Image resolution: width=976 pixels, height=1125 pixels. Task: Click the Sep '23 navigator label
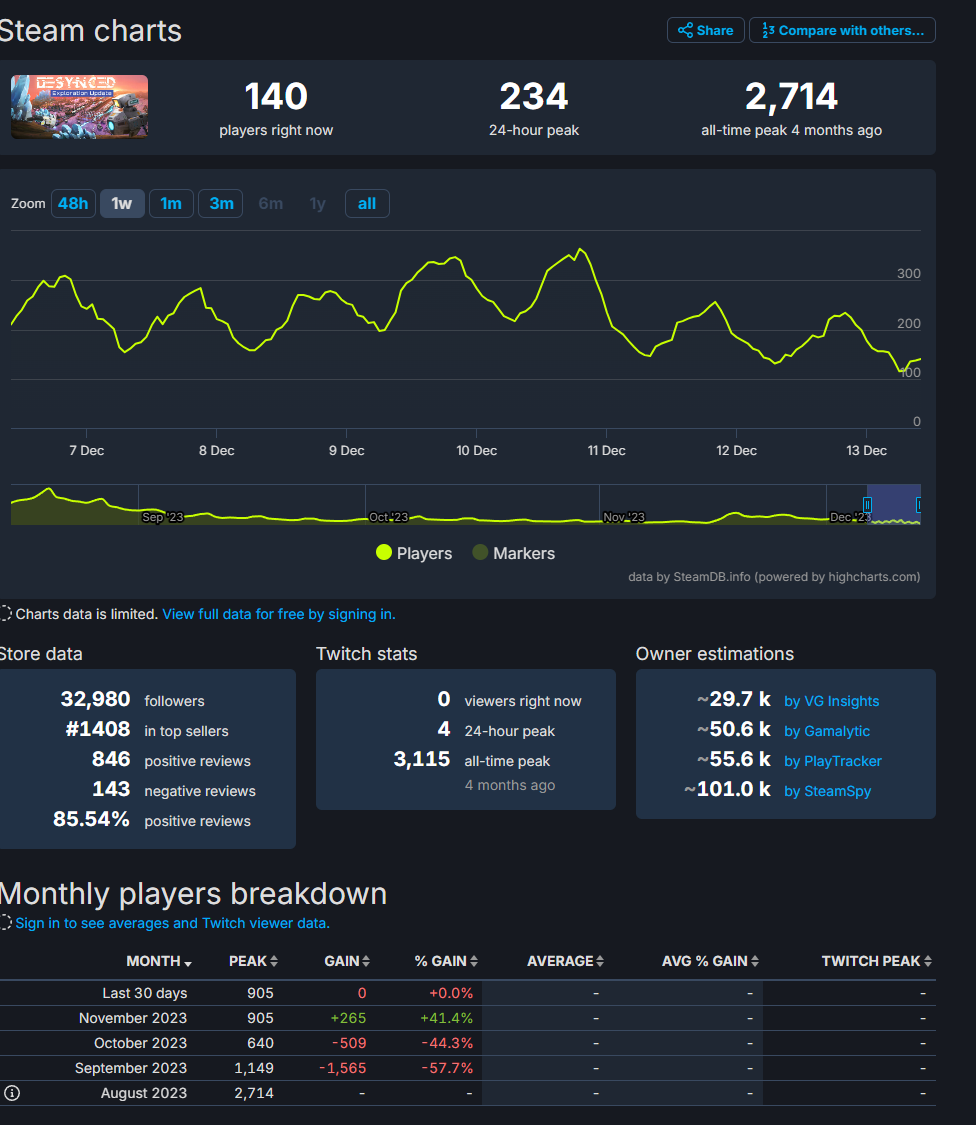coord(163,517)
